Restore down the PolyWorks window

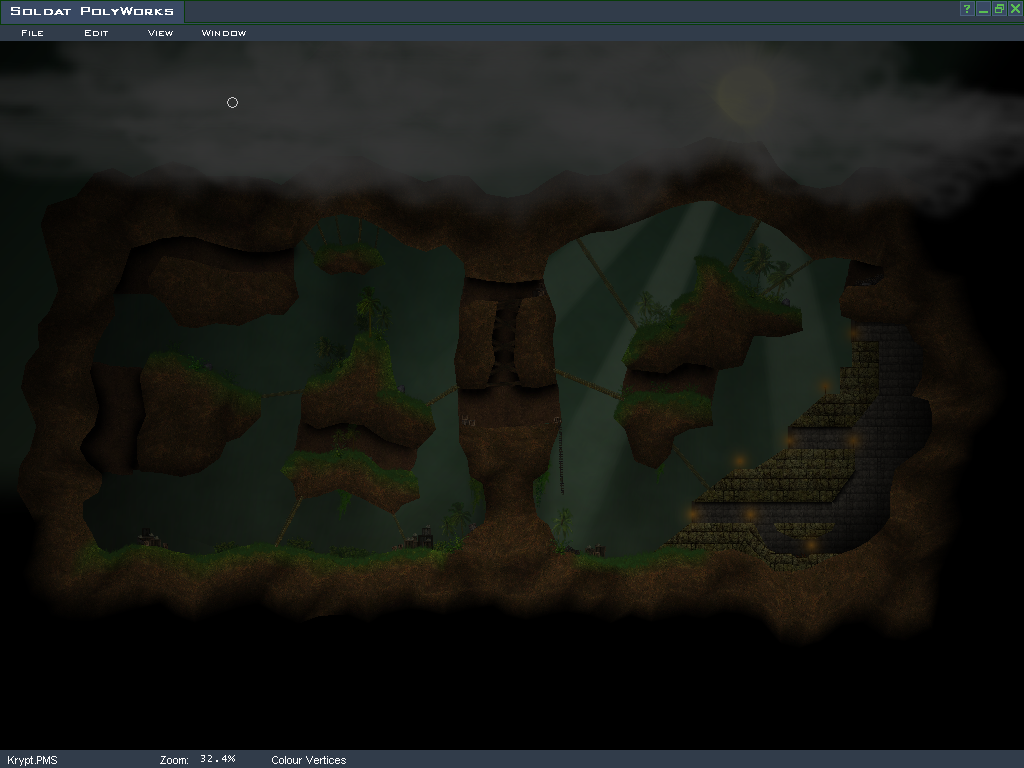click(x=999, y=9)
